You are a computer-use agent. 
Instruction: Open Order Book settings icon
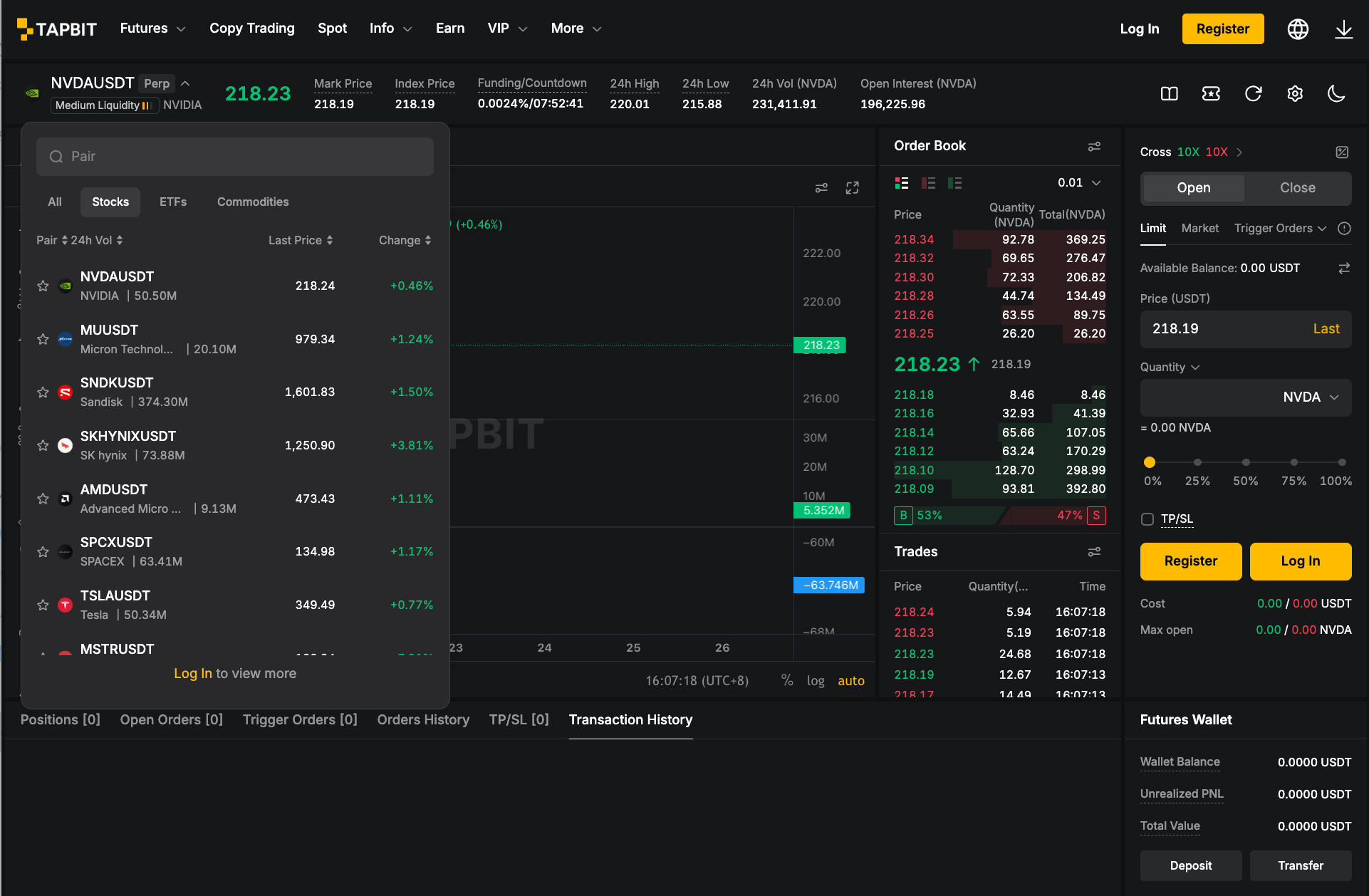(x=1094, y=146)
